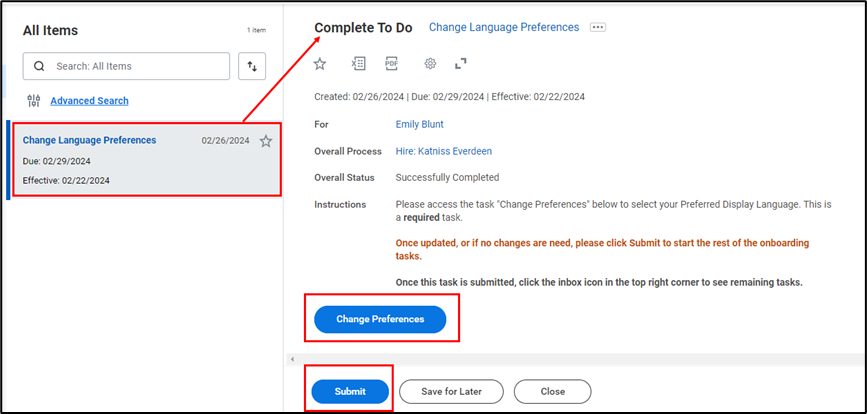Click the sort arrows button beside search
Viewport: 867px width, 414px height.
(252, 67)
